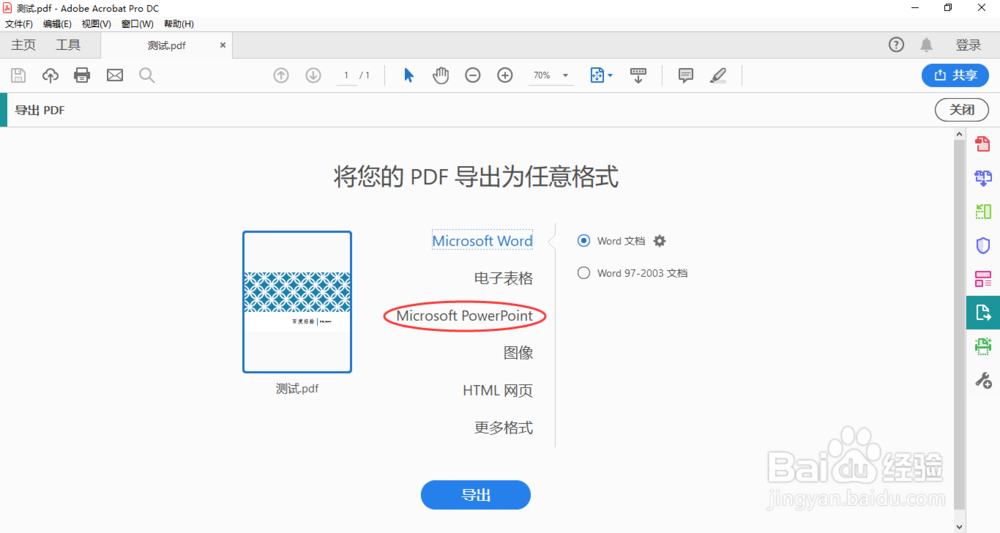Choose 更多格式 export option
Screen dimensions: 1000x533
coord(503,427)
